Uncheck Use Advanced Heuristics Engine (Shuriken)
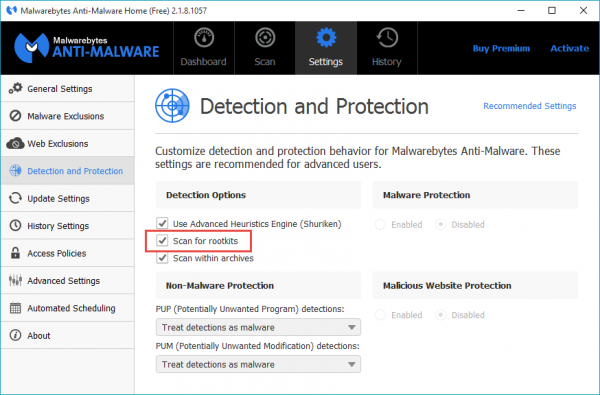The image size is (600, 395). tap(162, 223)
